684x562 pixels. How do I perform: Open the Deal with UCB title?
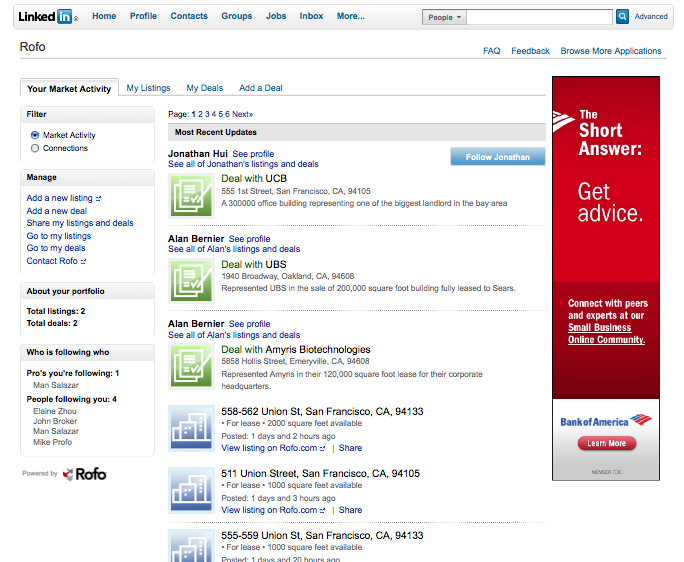[x=254, y=178]
